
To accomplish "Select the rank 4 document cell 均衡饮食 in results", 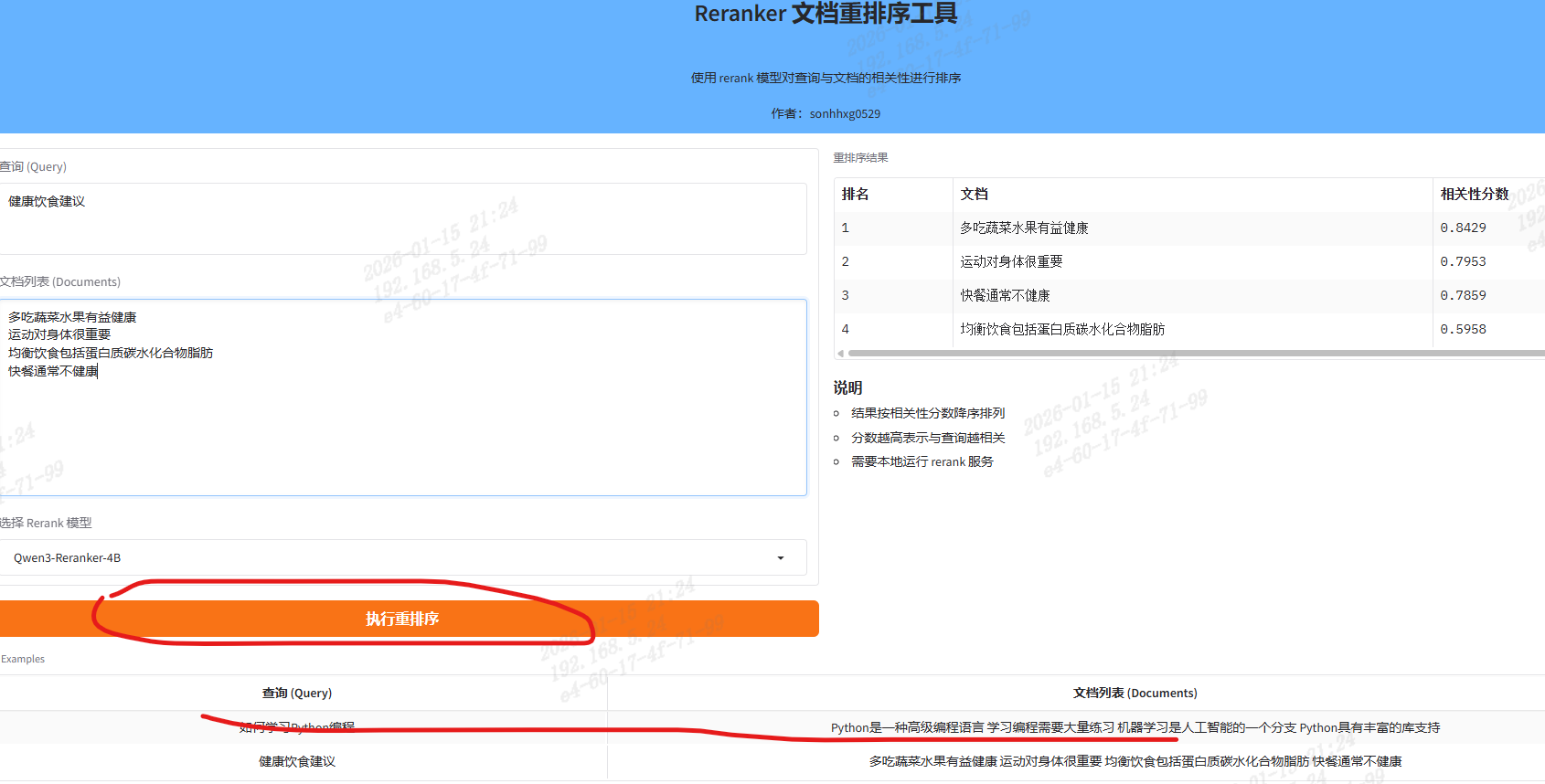I will [1062, 330].
